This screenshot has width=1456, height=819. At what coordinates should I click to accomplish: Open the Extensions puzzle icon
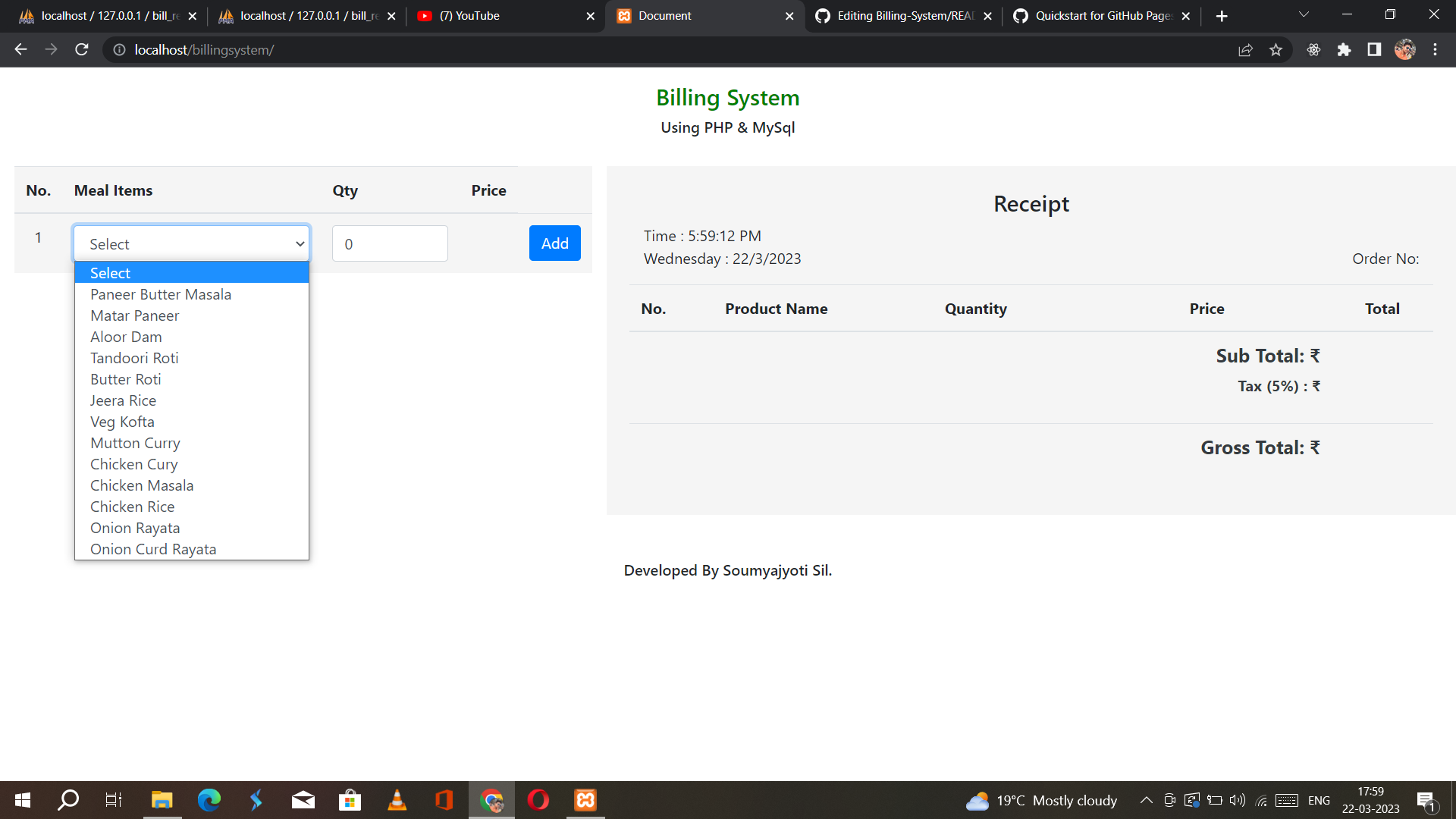[x=1345, y=49]
